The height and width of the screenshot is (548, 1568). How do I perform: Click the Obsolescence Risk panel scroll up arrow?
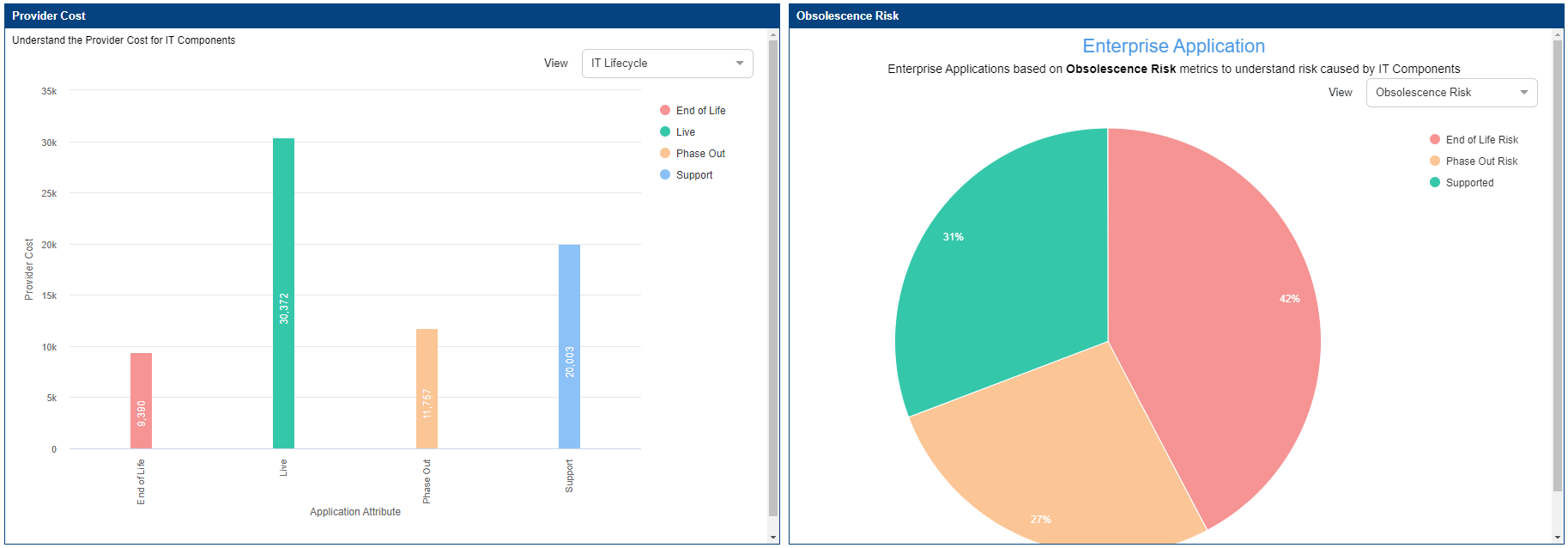(x=1558, y=34)
